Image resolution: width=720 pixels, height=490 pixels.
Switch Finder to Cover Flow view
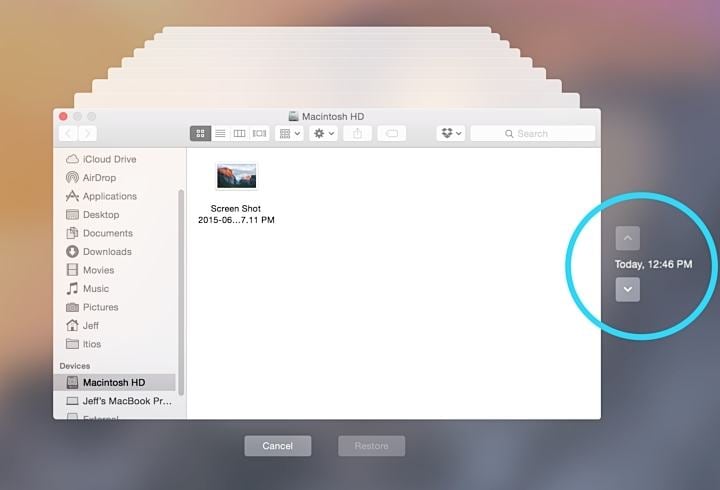tap(259, 134)
